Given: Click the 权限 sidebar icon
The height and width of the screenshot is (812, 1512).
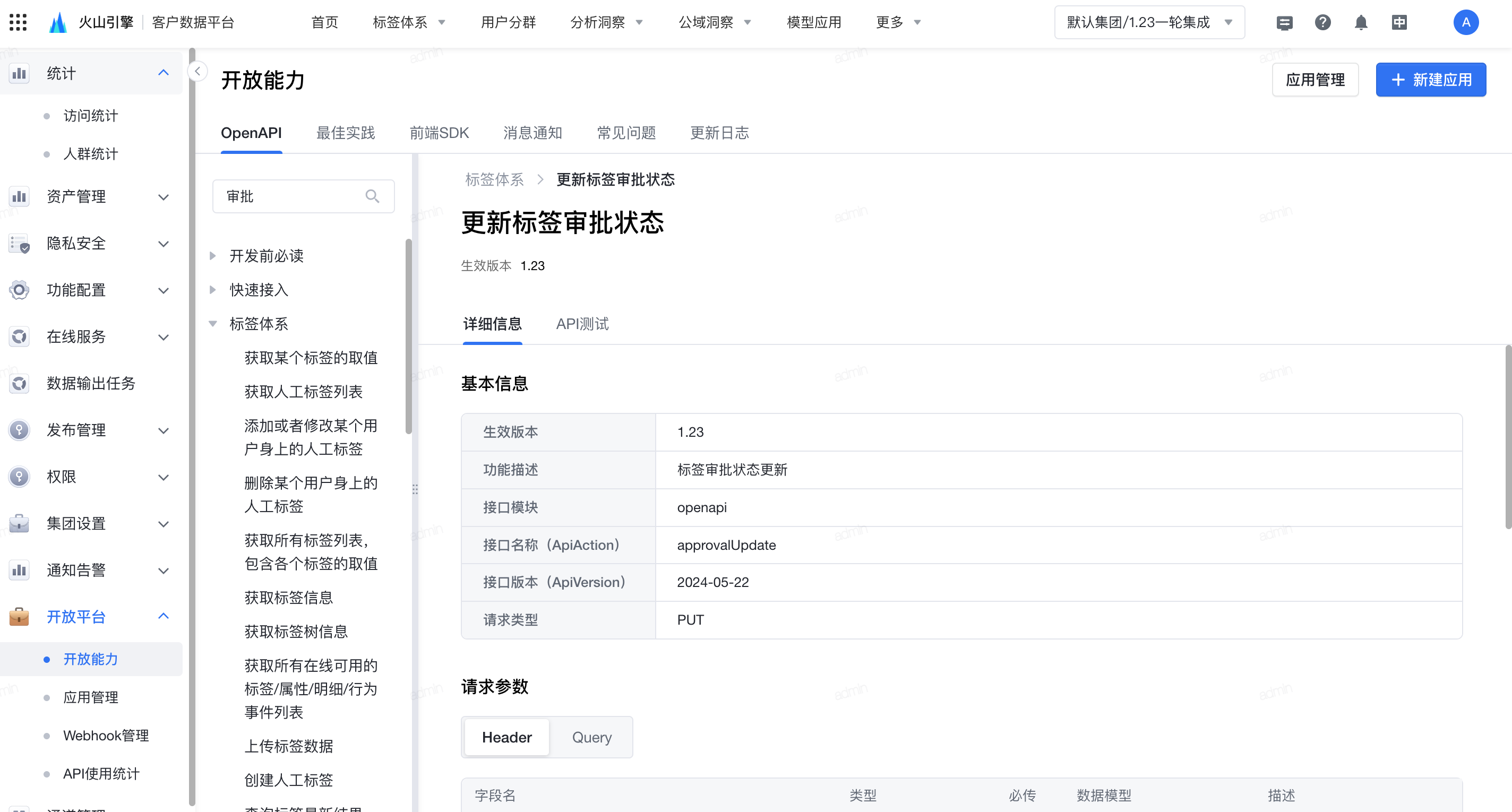Looking at the screenshot, I should click(19, 477).
